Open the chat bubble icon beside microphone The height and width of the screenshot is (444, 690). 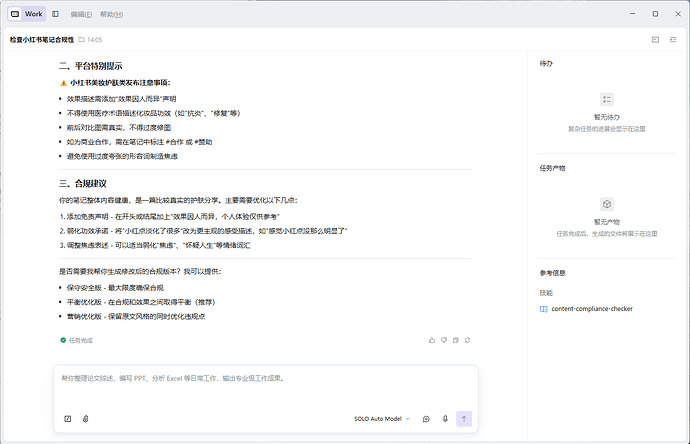pyautogui.click(x=426, y=419)
